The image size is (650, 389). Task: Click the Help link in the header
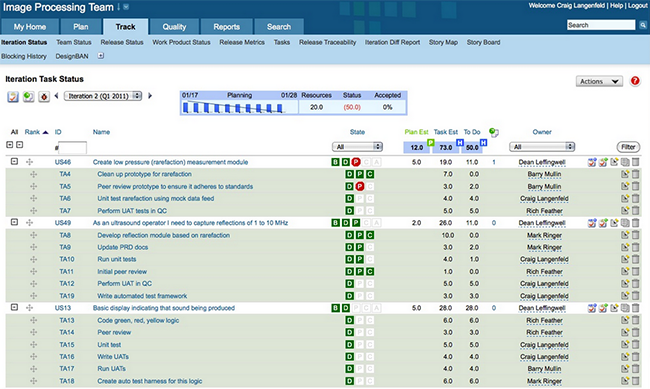(616, 5)
